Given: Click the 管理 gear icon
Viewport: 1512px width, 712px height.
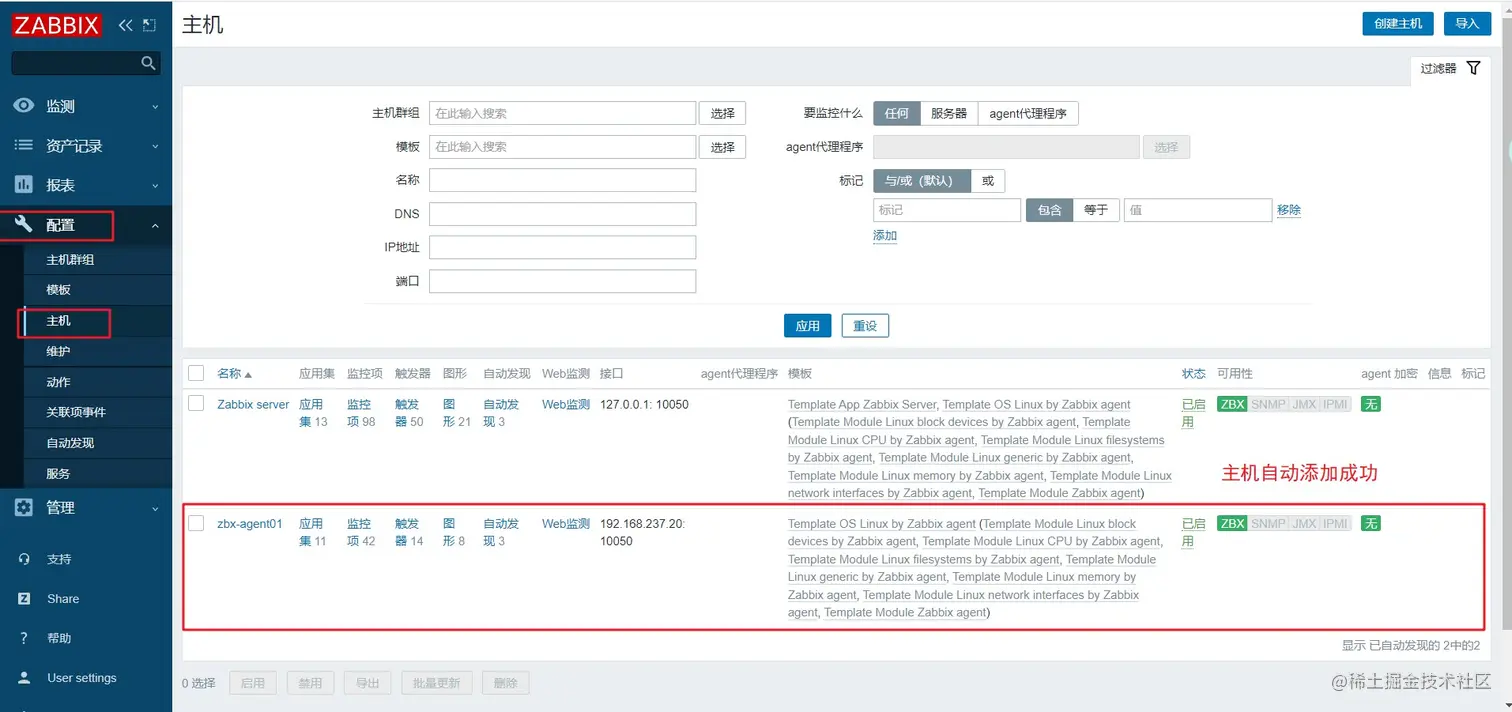Looking at the screenshot, I should [24, 507].
